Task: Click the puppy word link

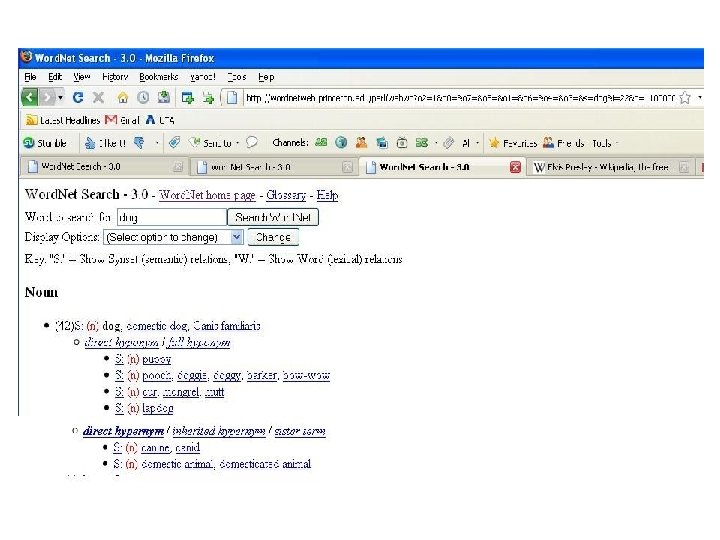Action: click(157, 359)
